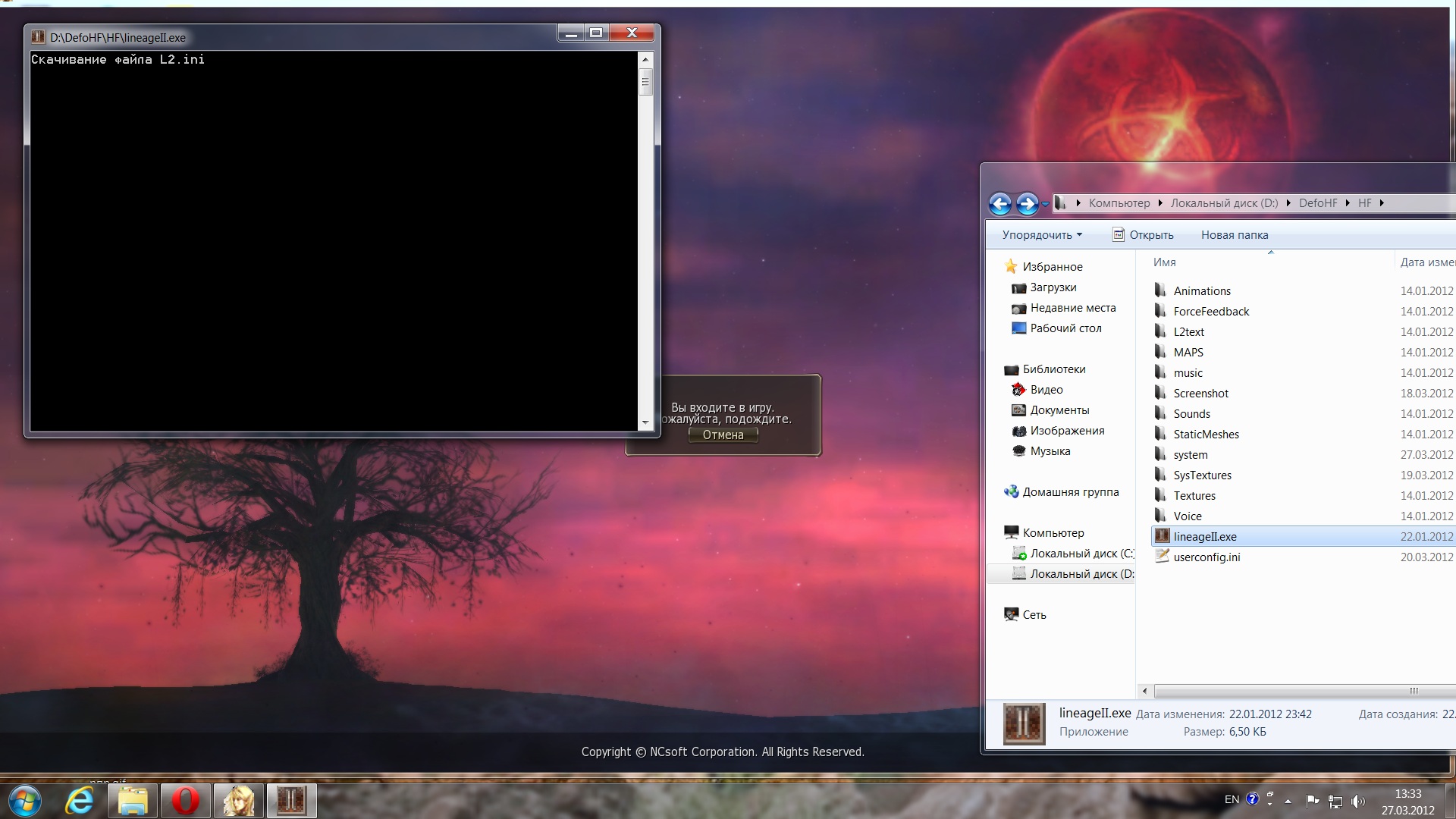Click lineageII.exe thumbnail in details pane
Viewport: 1456px width, 819px height.
[x=1024, y=723]
